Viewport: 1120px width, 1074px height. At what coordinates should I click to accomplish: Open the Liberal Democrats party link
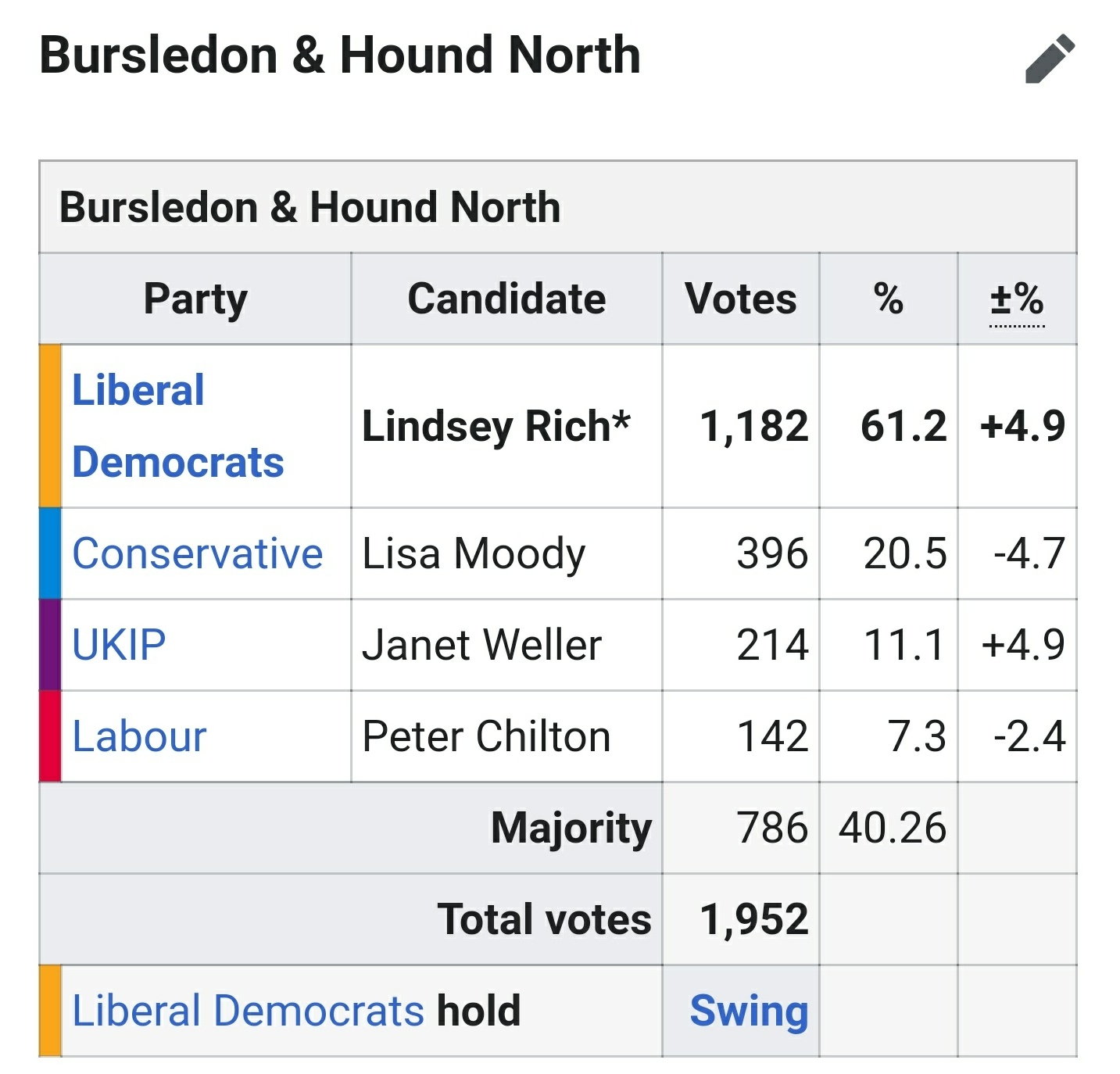click(x=177, y=425)
